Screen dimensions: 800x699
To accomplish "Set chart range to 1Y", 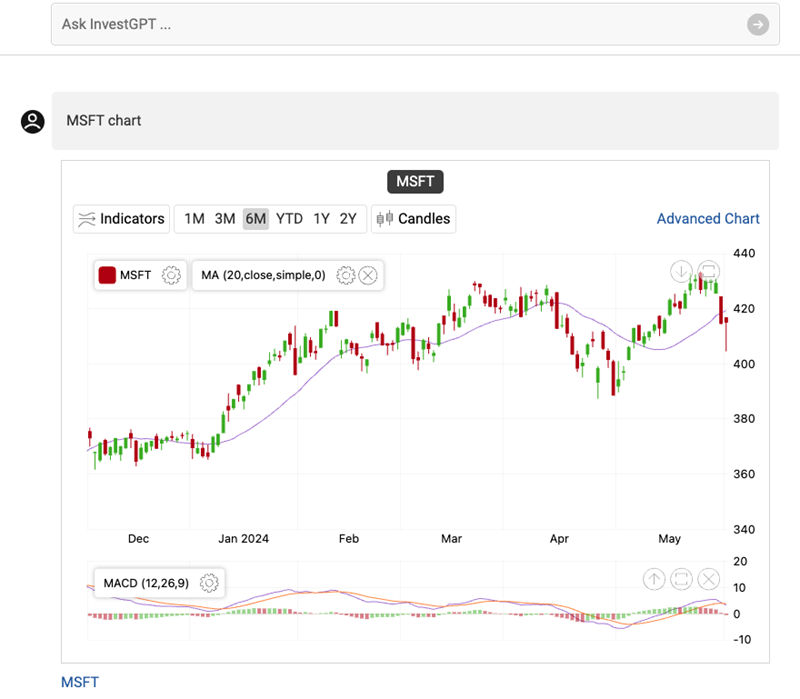I will [321, 219].
